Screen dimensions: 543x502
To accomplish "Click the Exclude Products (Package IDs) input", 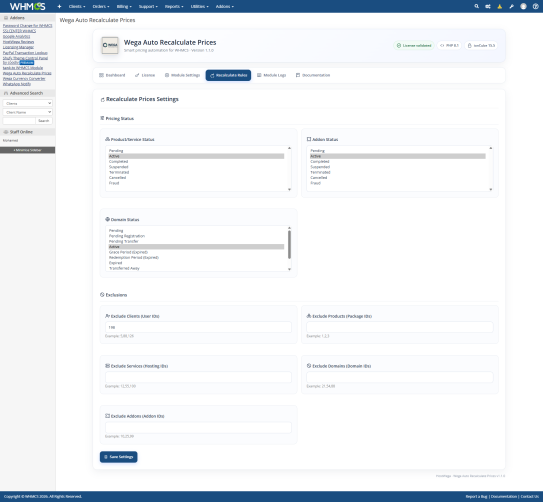I will [x=400, y=327].
